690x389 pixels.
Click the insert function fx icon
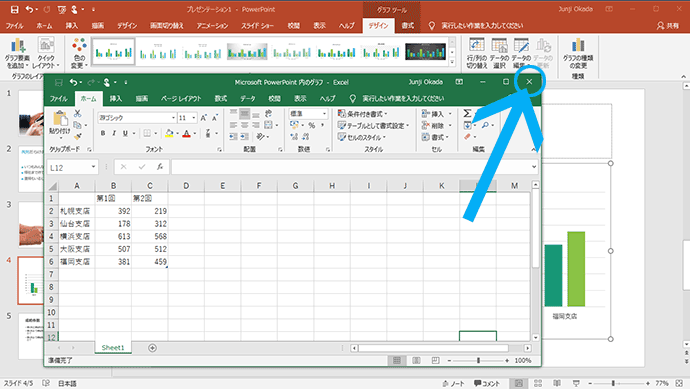point(160,167)
